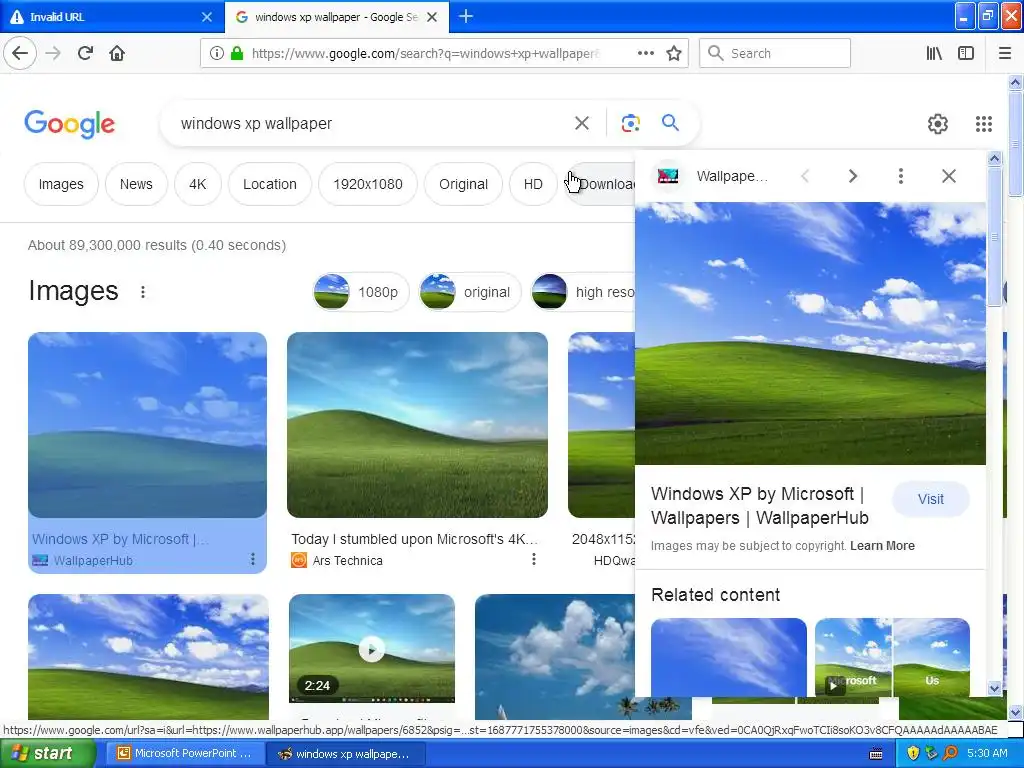Clear the Google search box text

pos(581,123)
